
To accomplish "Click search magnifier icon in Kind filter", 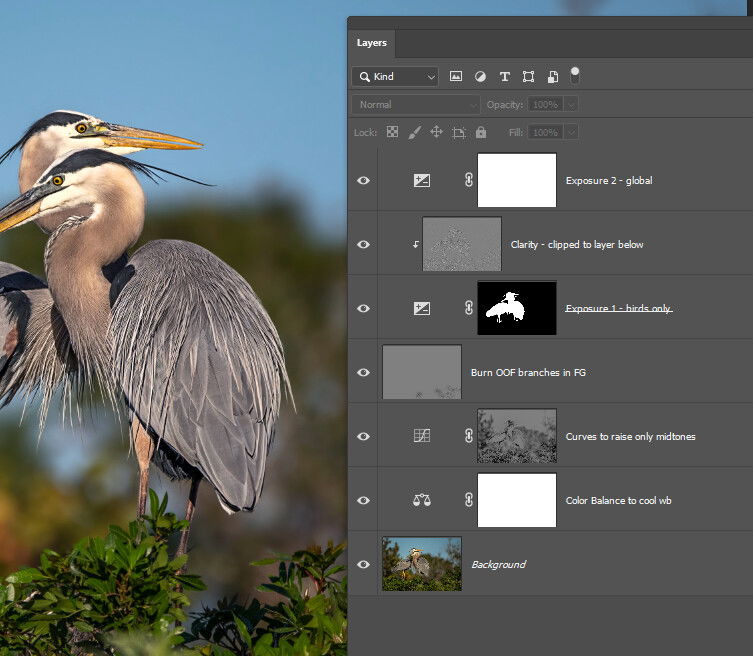I will [364, 77].
